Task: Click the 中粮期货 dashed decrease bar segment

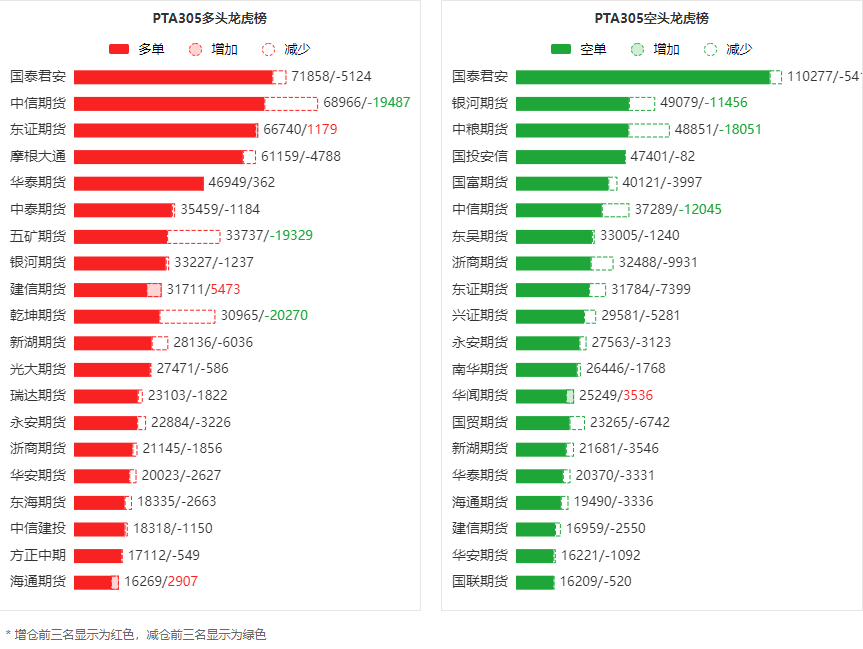Action: pos(649,130)
